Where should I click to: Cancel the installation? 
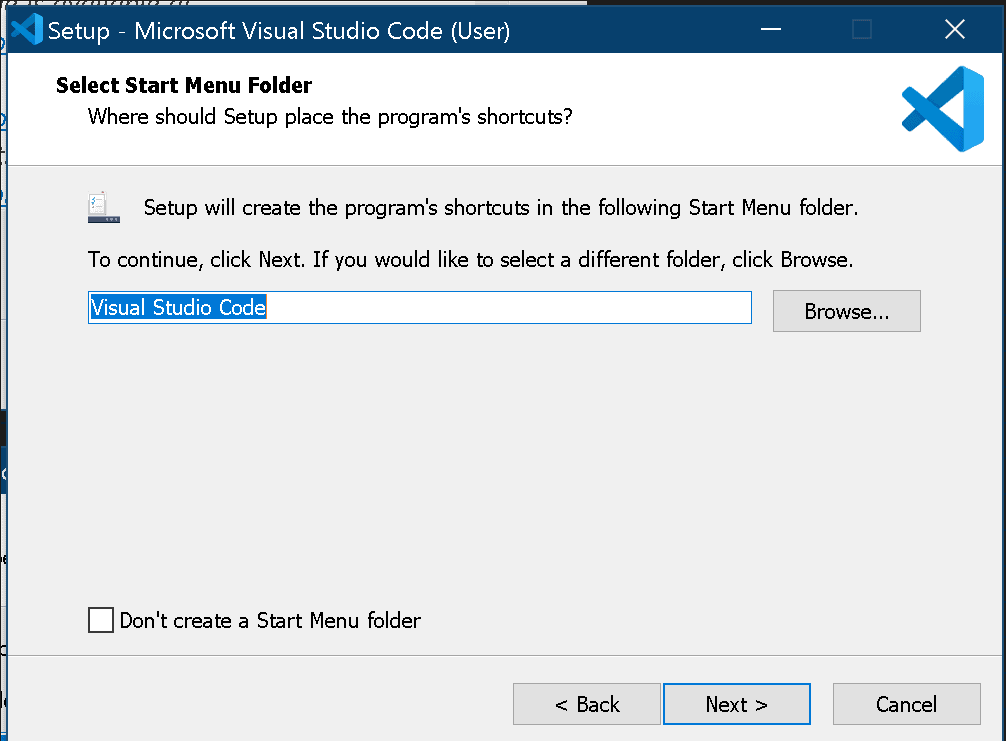click(906, 704)
